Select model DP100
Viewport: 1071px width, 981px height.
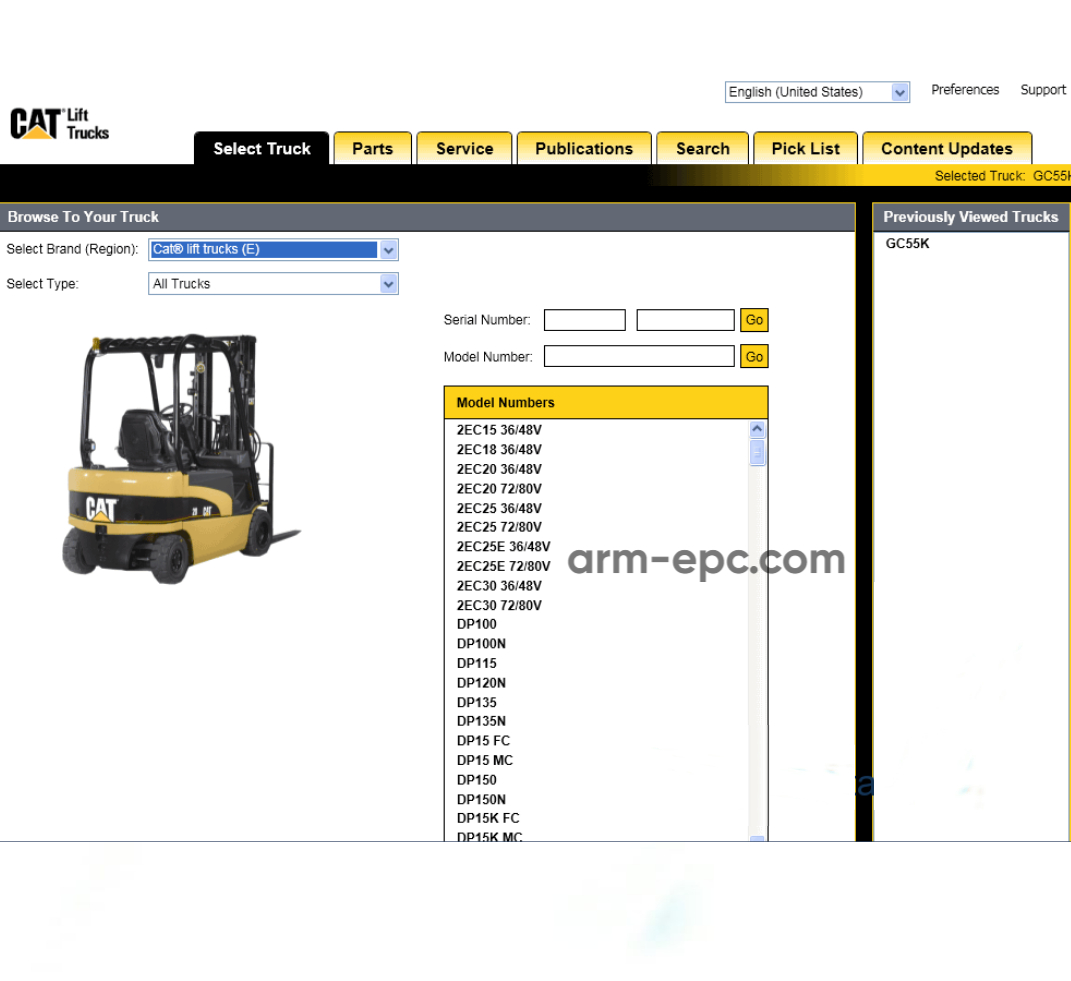[x=476, y=624]
